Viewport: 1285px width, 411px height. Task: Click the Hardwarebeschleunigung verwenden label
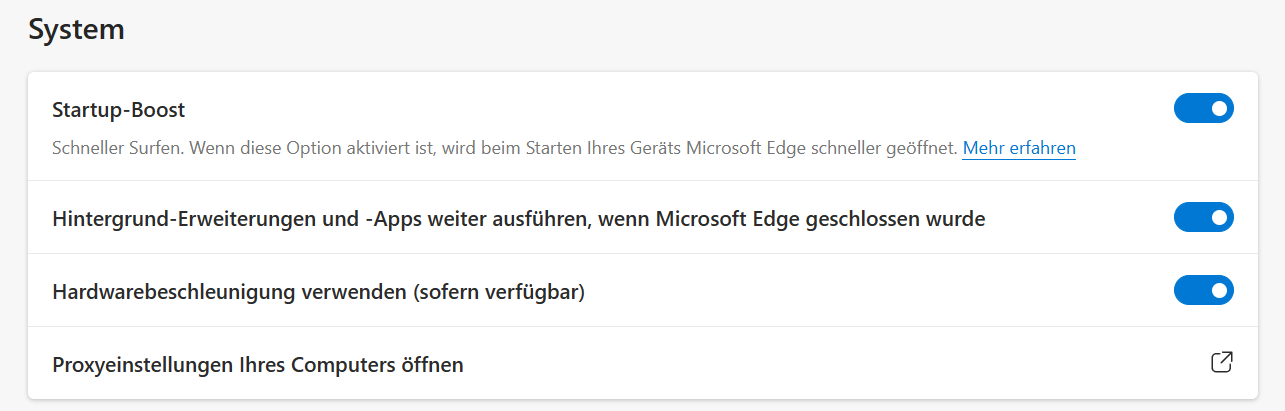point(318,292)
